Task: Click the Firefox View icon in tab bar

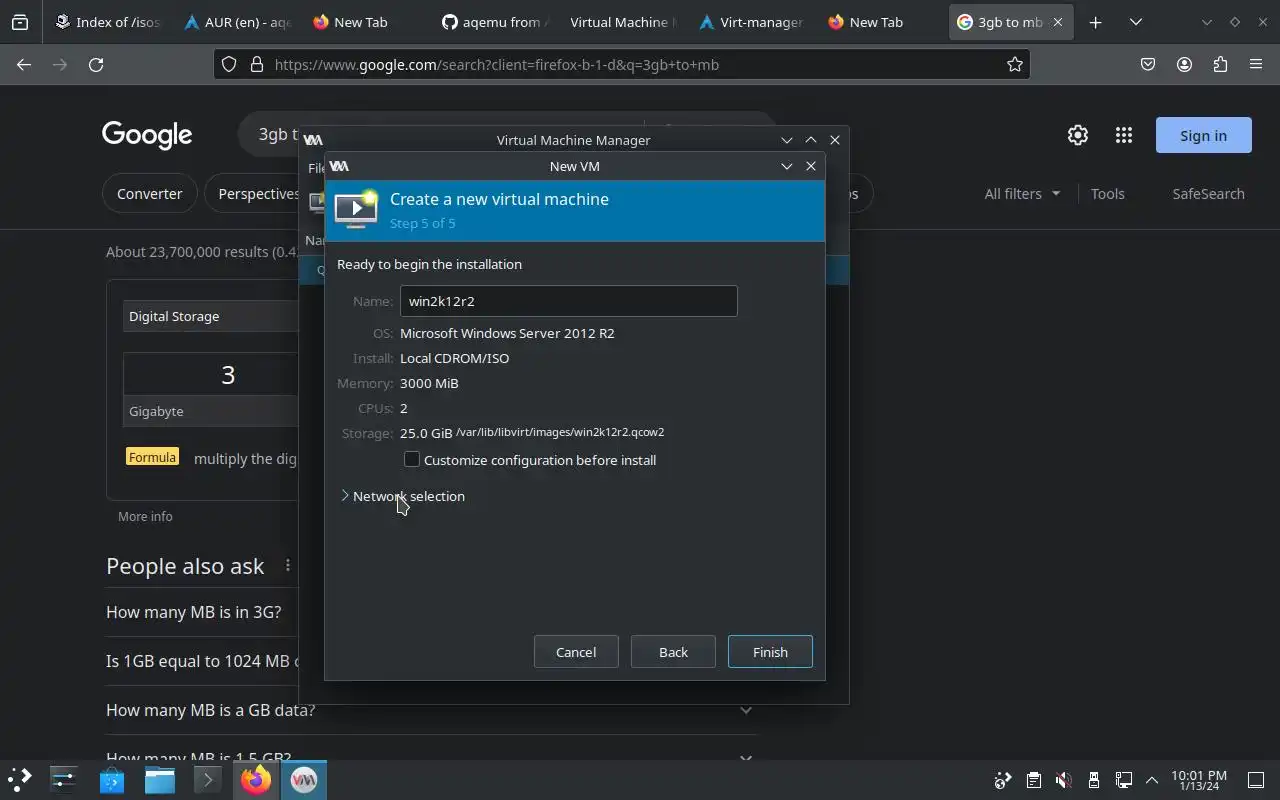Action: coord(20,22)
